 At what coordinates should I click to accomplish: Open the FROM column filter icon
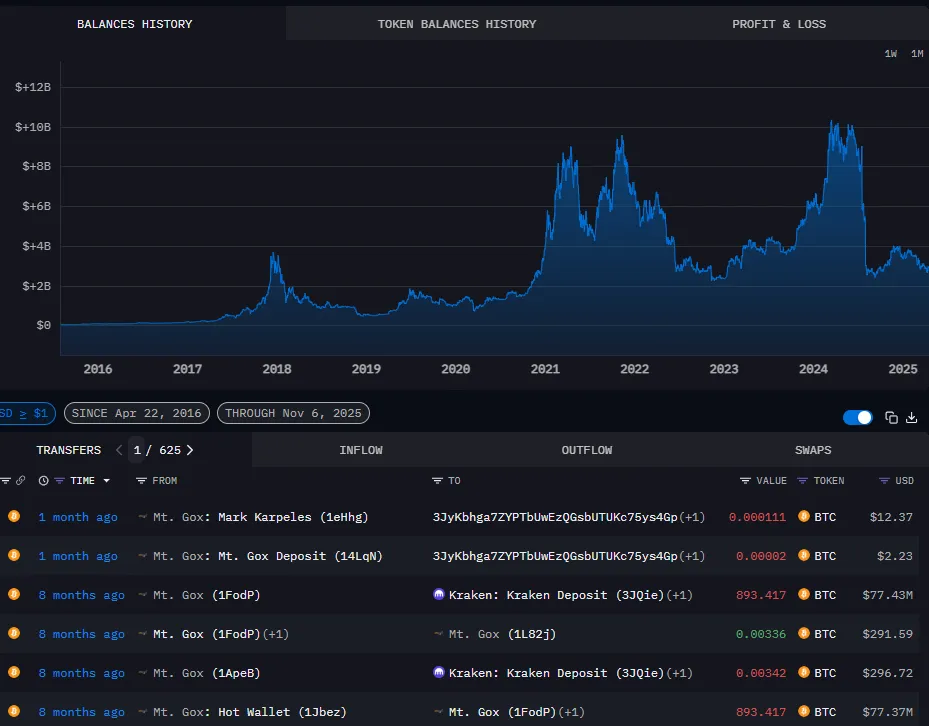[141, 481]
